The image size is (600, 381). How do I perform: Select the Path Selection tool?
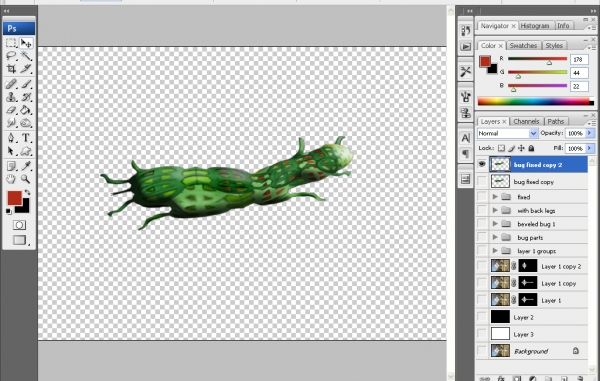[x=11, y=151]
